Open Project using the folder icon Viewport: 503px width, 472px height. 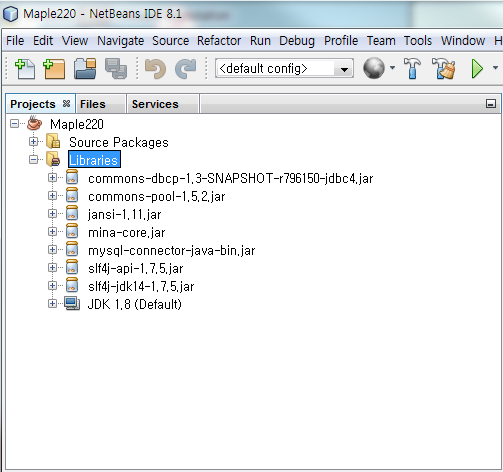[85, 69]
